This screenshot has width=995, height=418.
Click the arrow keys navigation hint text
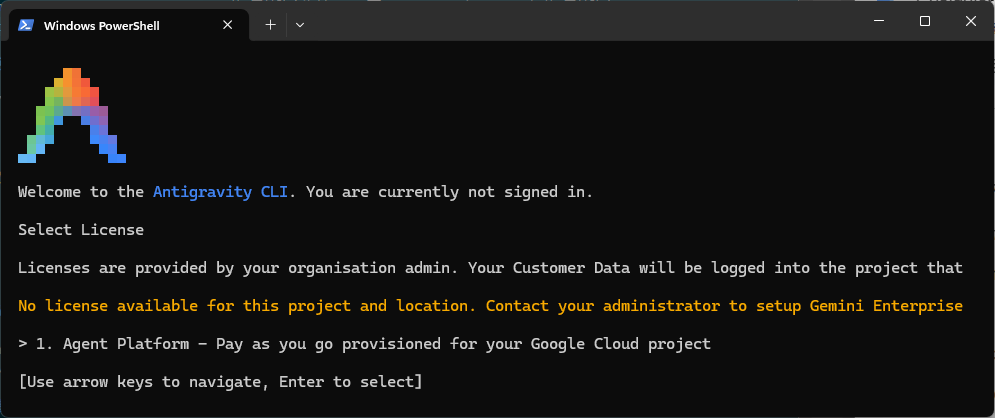pyautogui.click(x=220, y=382)
